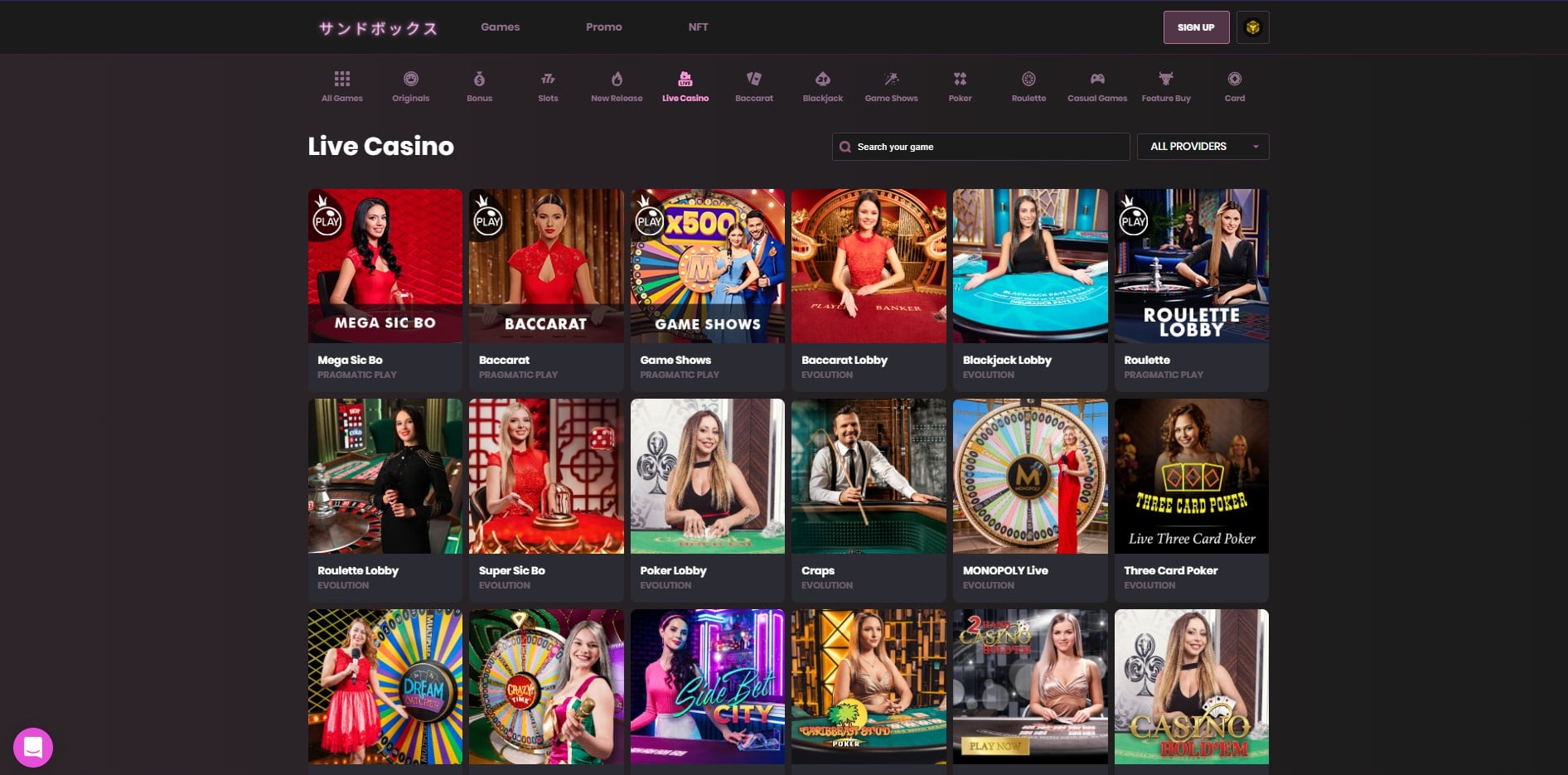This screenshot has height=775, width=1568.
Task: Open the Bonus category icon
Action: pos(479,79)
